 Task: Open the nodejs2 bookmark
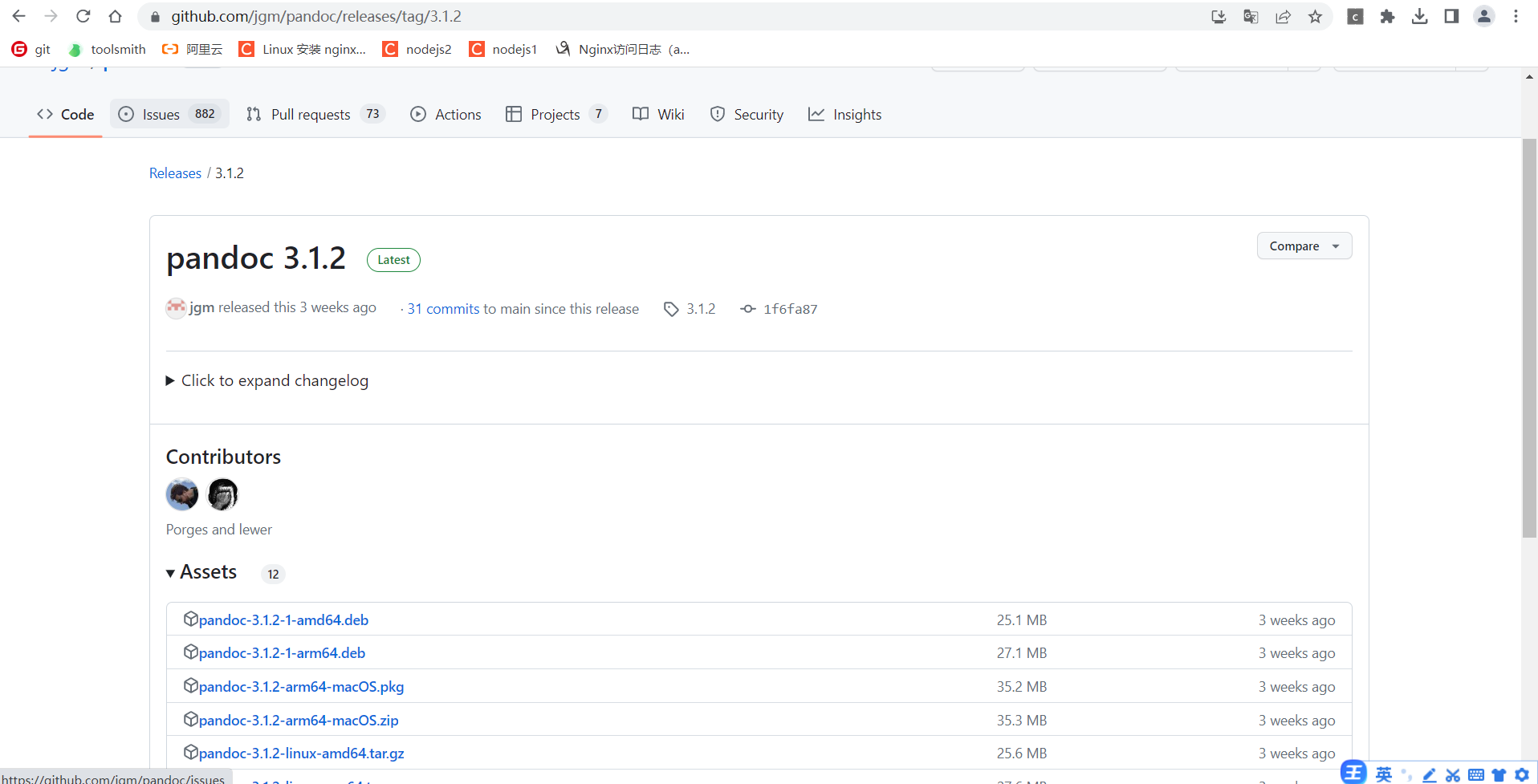tap(417, 49)
